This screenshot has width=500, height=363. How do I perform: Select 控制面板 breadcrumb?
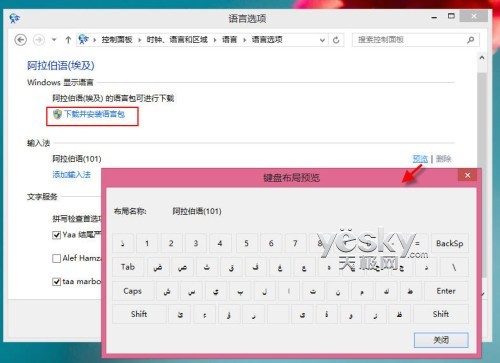(x=117, y=40)
